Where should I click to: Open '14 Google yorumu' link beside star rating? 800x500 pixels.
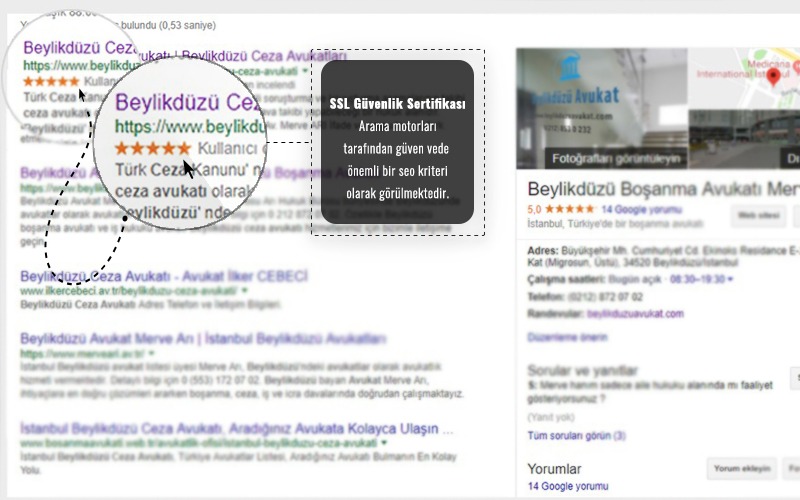(641, 209)
